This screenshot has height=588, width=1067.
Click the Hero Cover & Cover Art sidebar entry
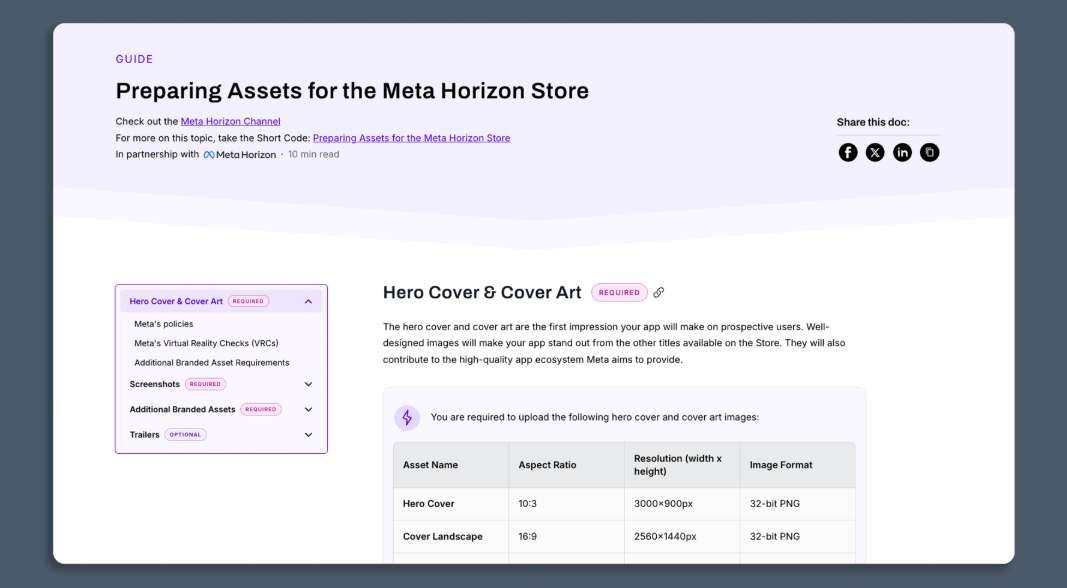174,300
